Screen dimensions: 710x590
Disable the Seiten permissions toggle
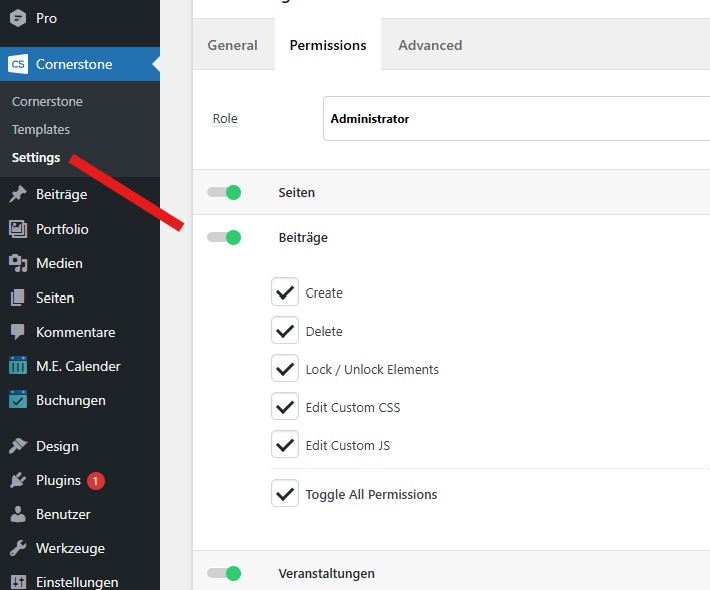click(x=224, y=193)
